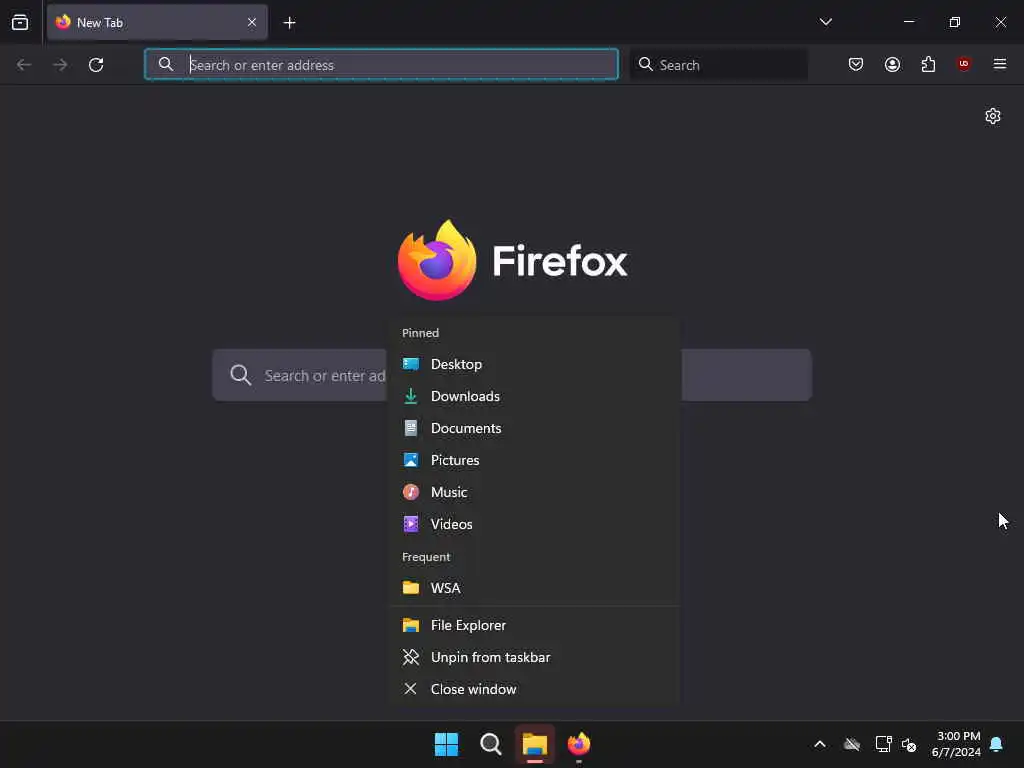Personalize new tab with gear icon

(993, 116)
